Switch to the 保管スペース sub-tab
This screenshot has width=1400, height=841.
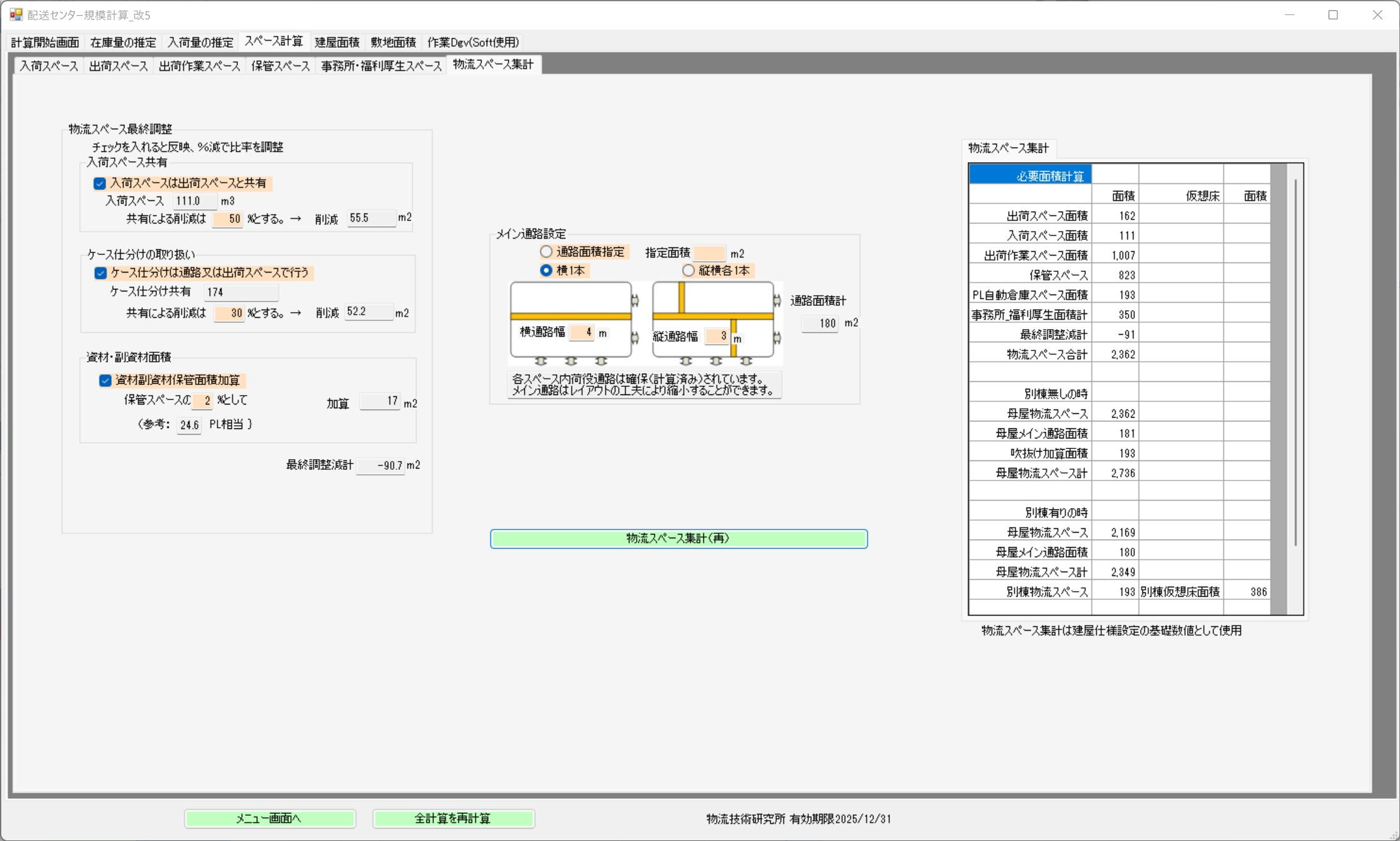[x=280, y=66]
